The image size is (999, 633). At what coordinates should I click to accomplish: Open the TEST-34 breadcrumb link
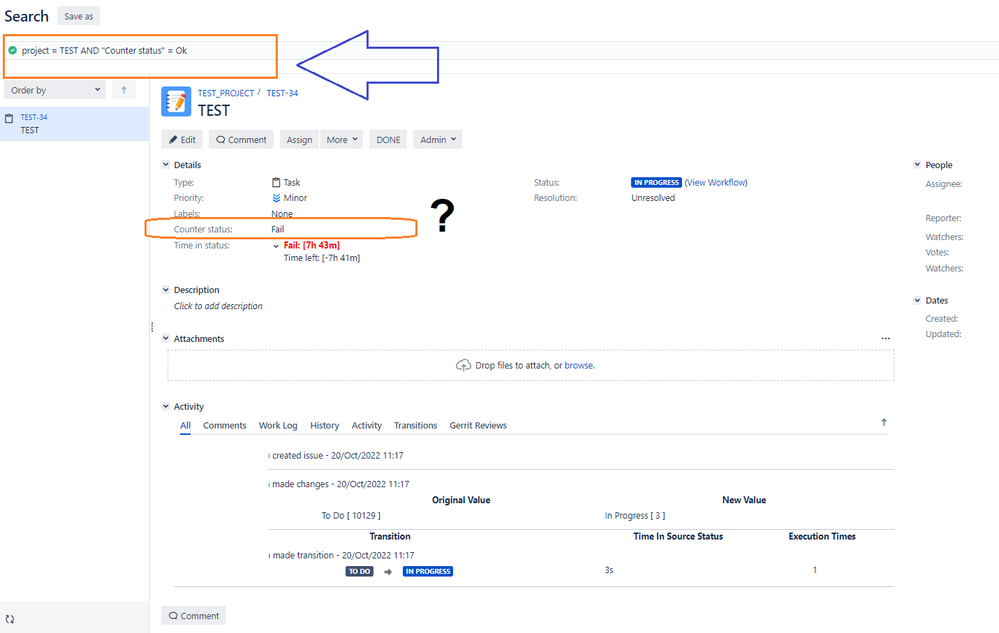point(282,93)
